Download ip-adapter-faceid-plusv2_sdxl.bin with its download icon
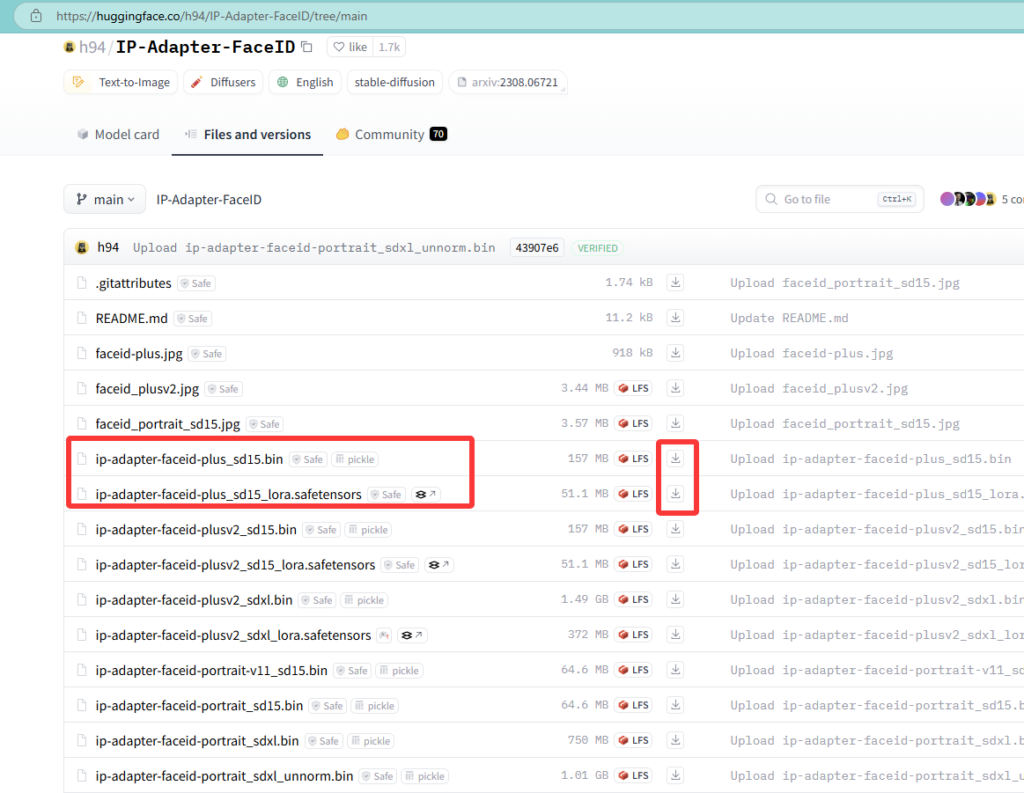1024x793 pixels. [675, 600]
